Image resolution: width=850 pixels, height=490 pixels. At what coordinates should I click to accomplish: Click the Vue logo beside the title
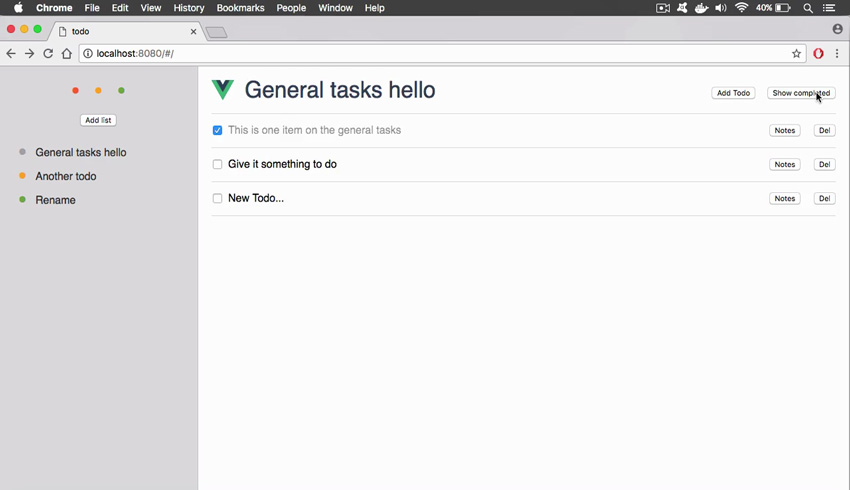[x=223, y=89]
